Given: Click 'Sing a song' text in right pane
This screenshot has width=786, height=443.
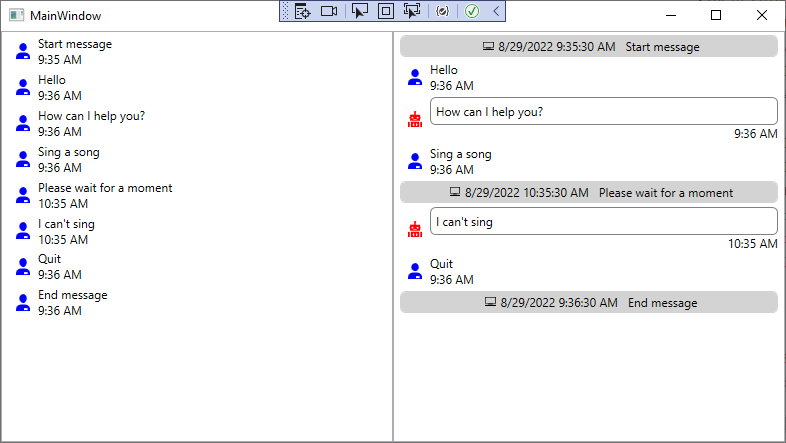Looking at the screenshot, I should pyautogui.click(x=461, y=154).
